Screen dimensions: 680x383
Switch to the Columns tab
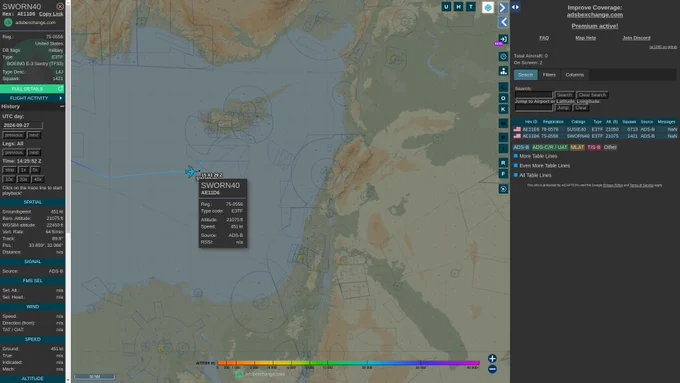click(x=575, y=75)
